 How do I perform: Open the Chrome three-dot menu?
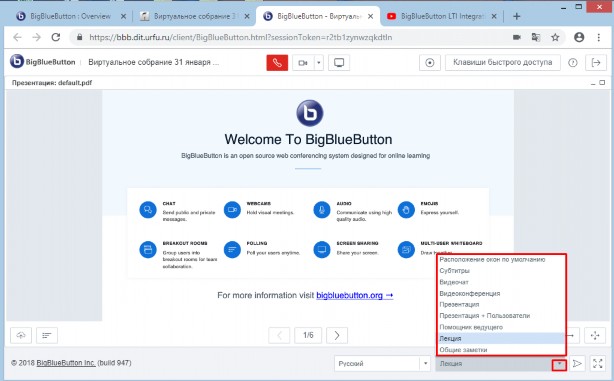tap(598, 37)
